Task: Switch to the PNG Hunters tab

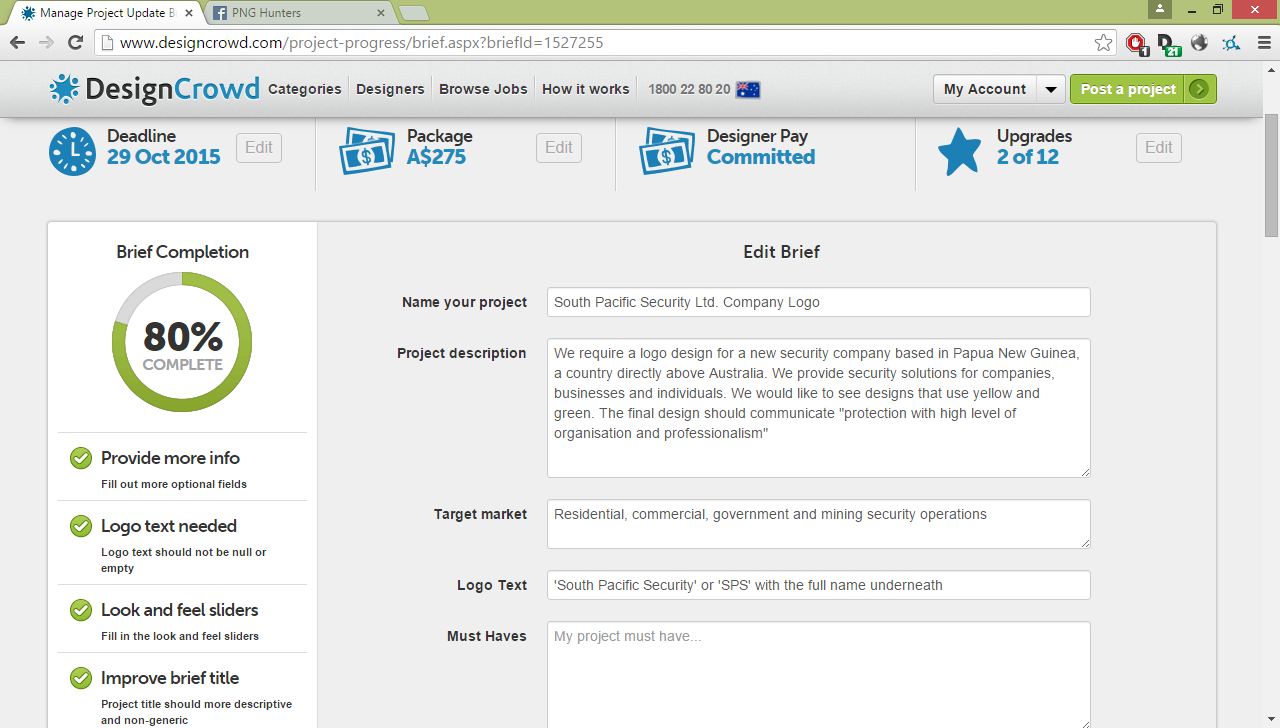Action: click(295, 13)
